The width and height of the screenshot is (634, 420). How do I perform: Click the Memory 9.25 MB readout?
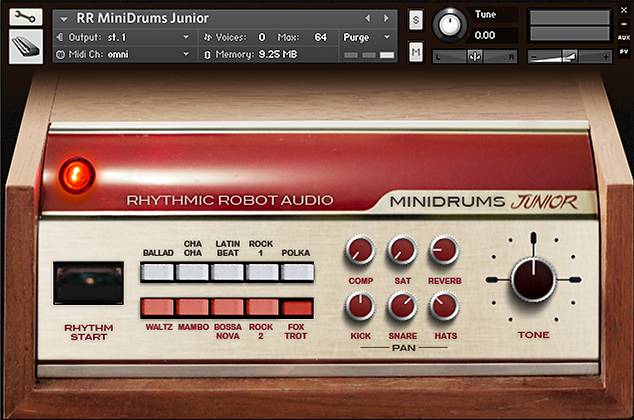[278, 54]
